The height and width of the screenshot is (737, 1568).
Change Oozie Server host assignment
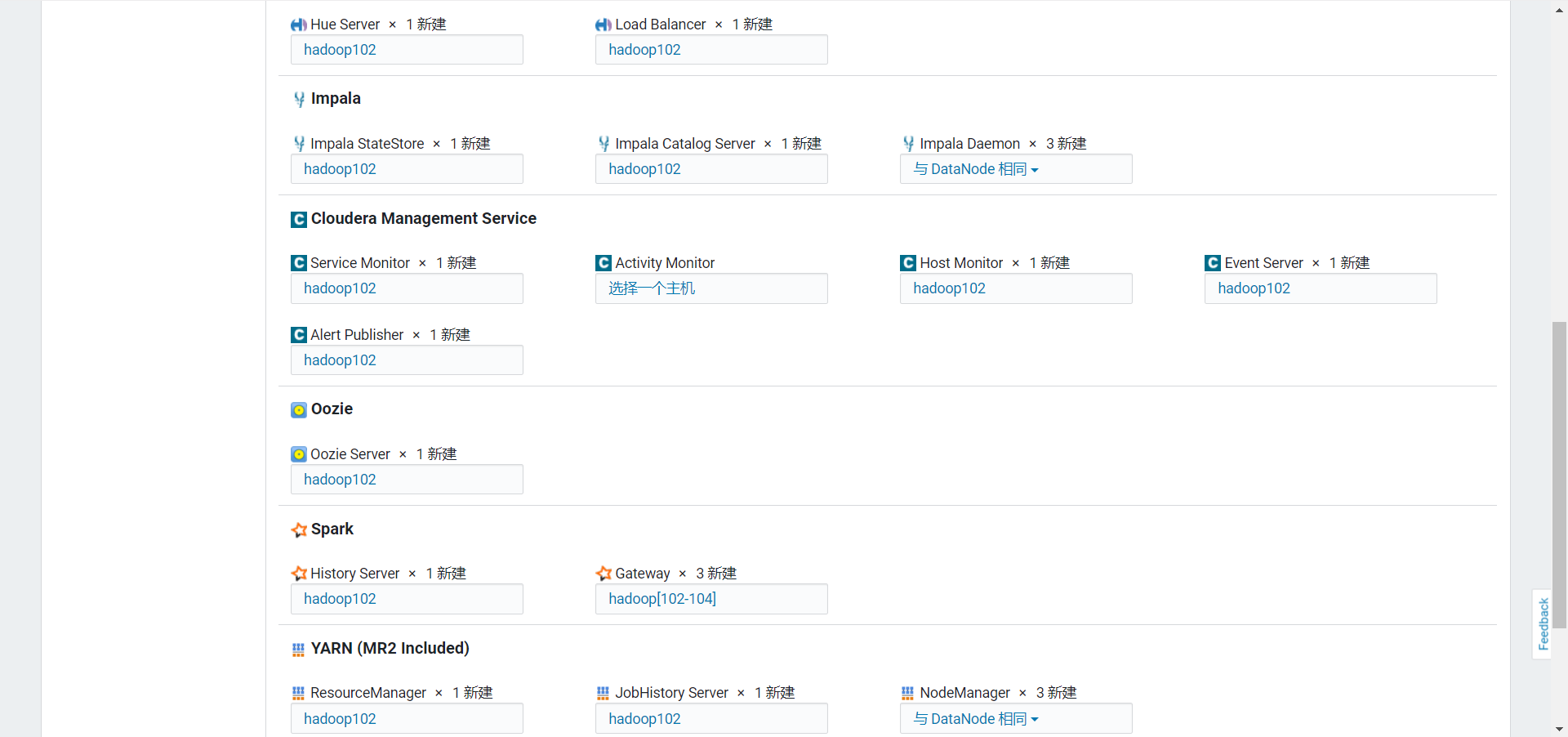[x=407, y=480]
